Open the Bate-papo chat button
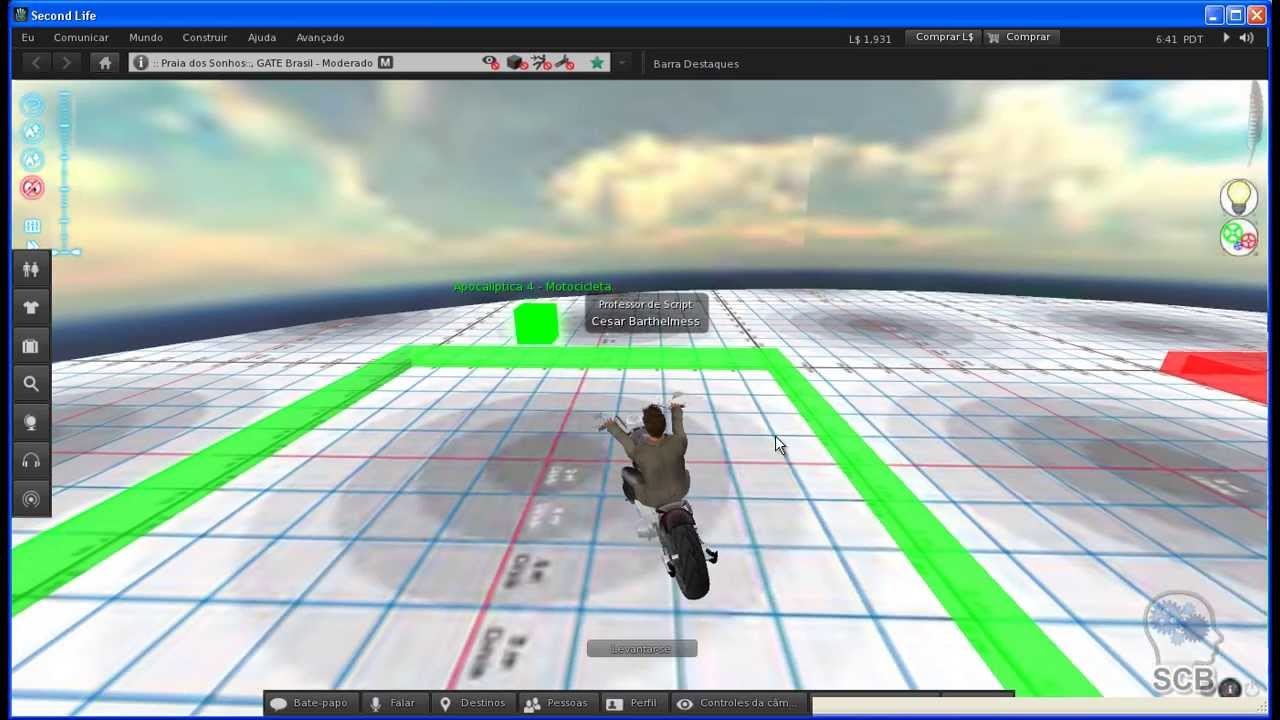This screenshot has width=1280, height=720. 309,703
